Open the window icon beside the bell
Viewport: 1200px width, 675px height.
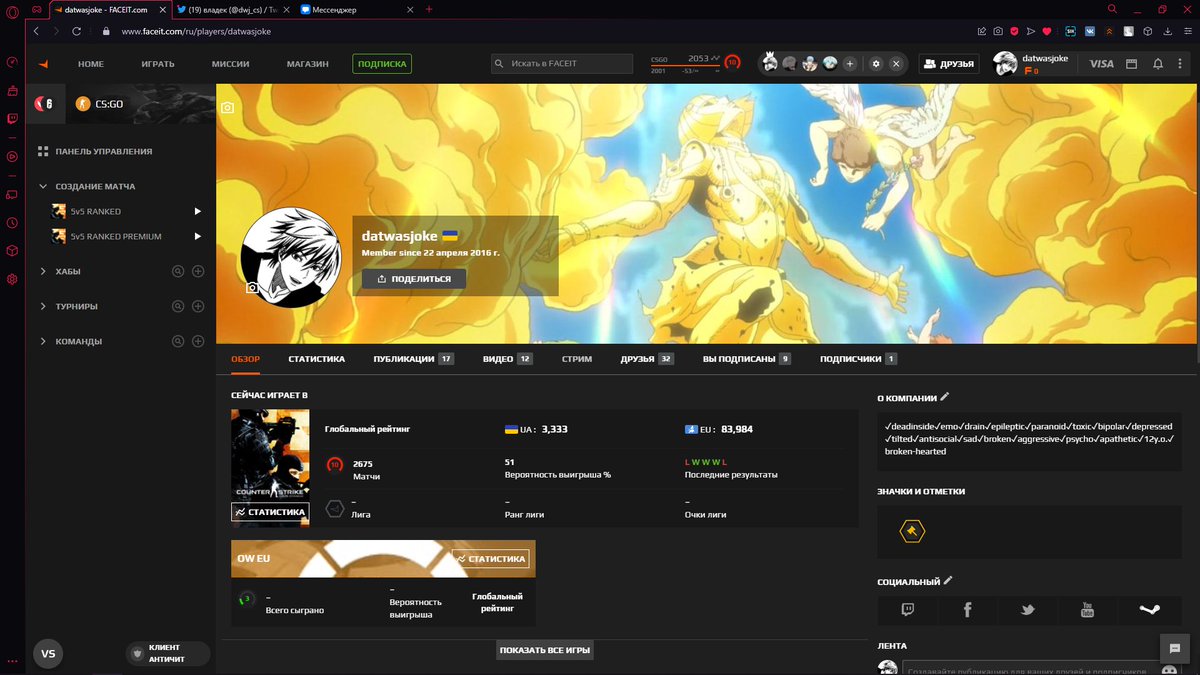point(1132,64)
